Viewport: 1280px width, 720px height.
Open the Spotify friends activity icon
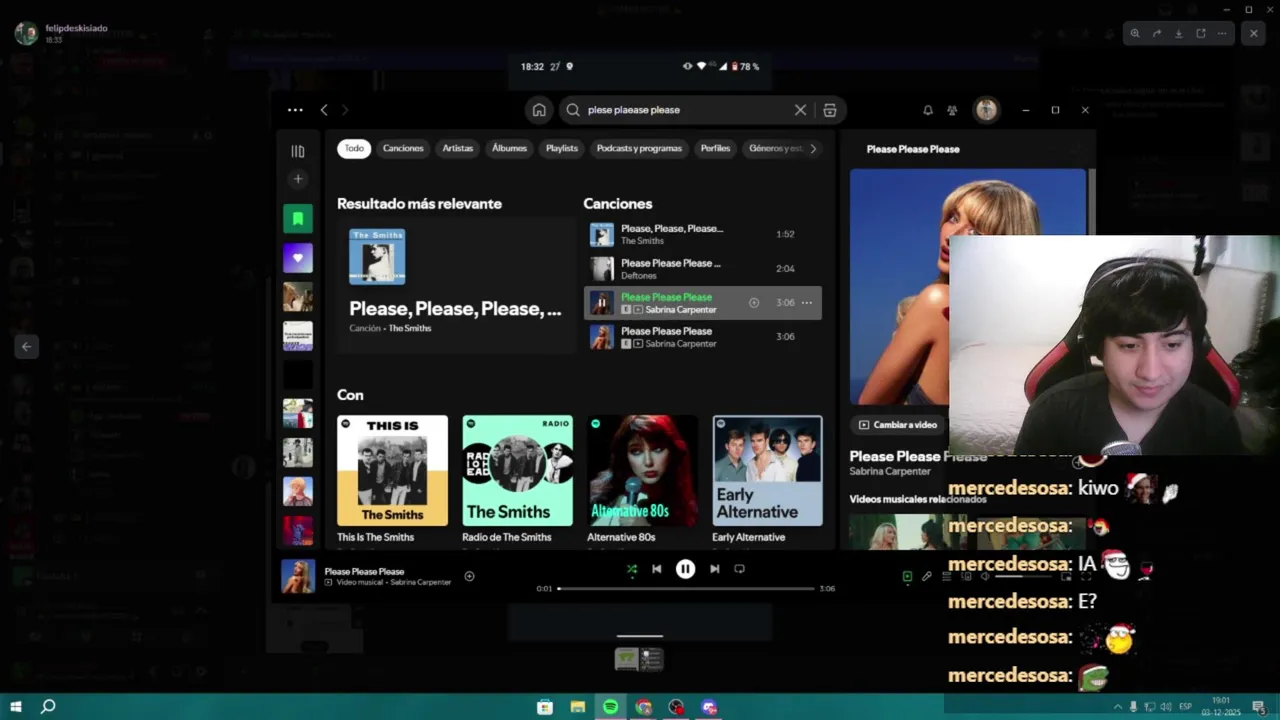tap(952, 110)
